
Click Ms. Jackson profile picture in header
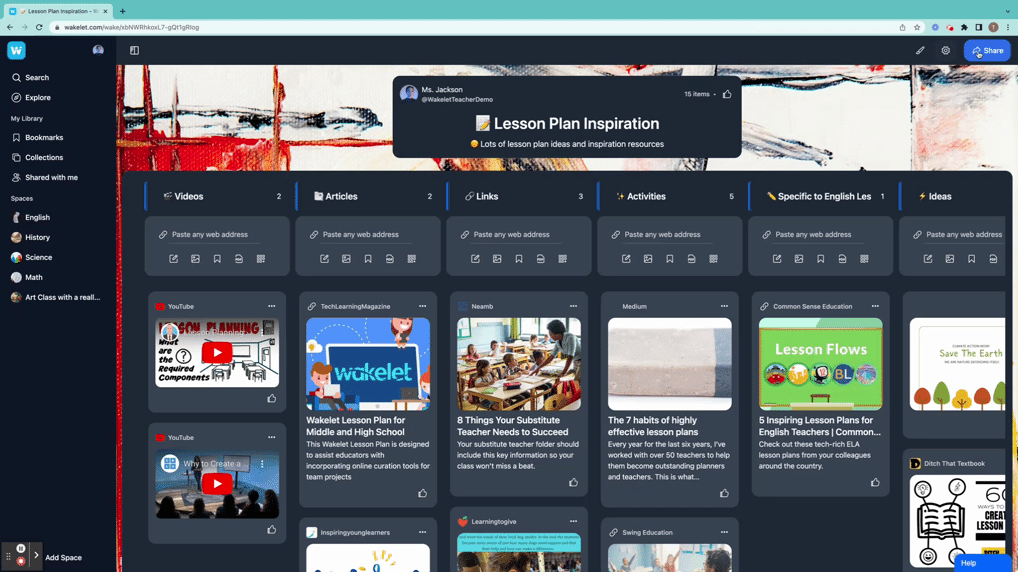click(x=408, y=93)
